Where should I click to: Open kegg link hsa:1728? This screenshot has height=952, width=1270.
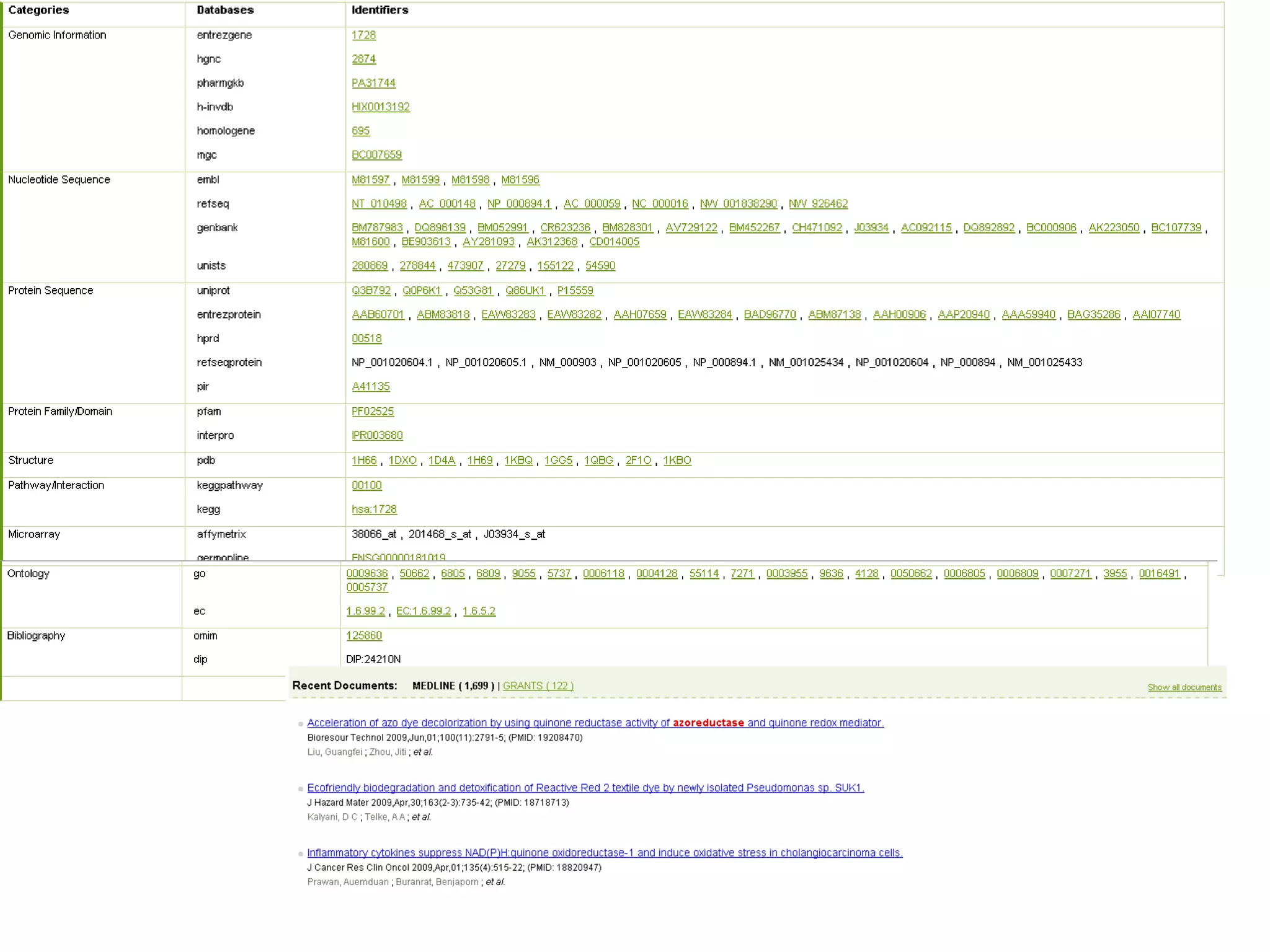374,509
